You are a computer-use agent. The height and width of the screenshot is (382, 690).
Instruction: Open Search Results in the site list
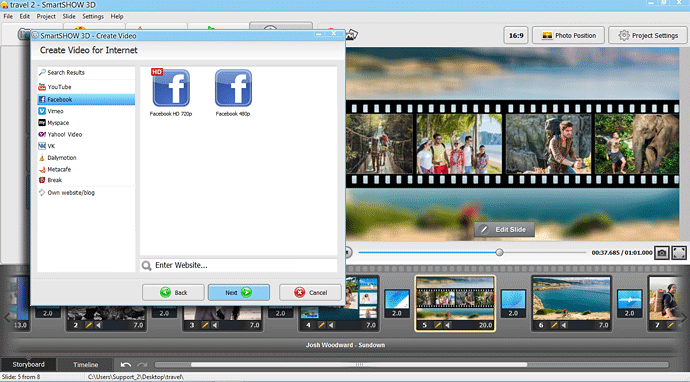[86, 72]
